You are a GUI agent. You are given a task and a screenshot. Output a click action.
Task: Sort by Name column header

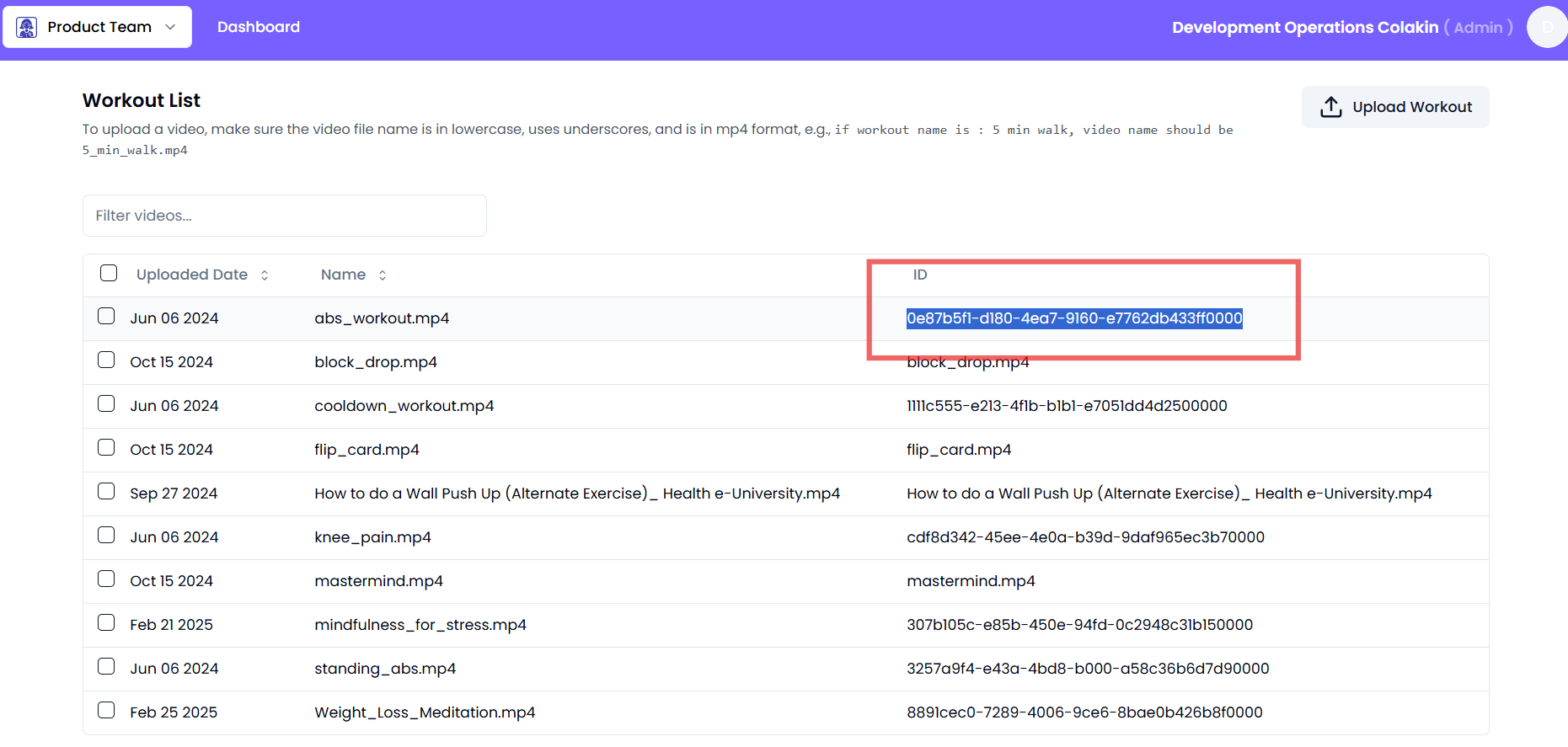[x=343, y=275]
